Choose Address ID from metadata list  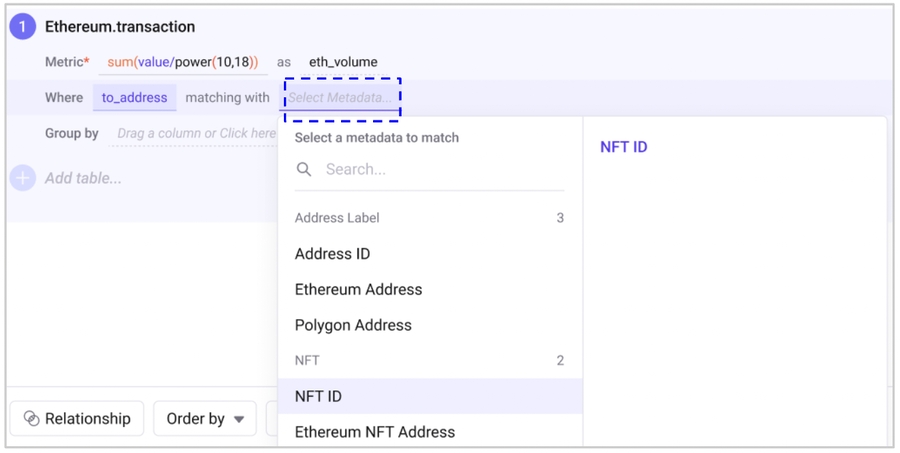pos(333,254)
